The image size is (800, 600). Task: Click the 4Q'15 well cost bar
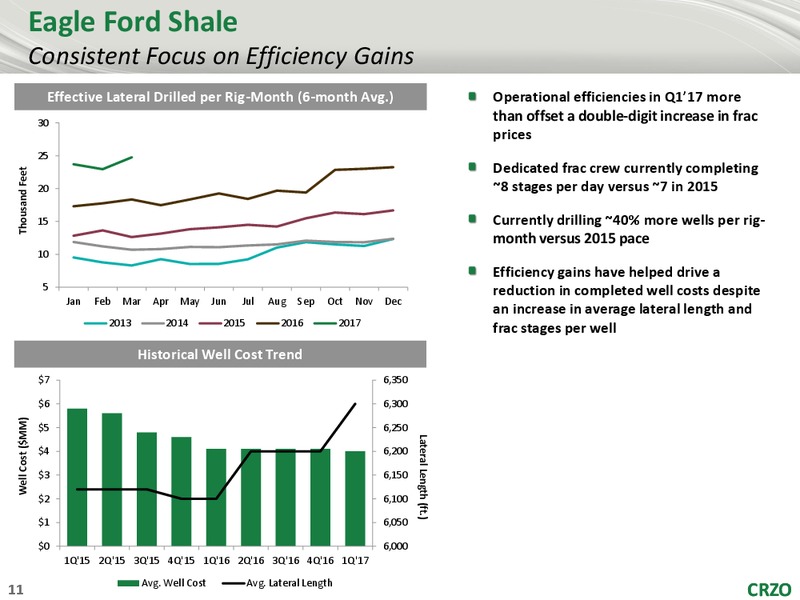[181, 491]
